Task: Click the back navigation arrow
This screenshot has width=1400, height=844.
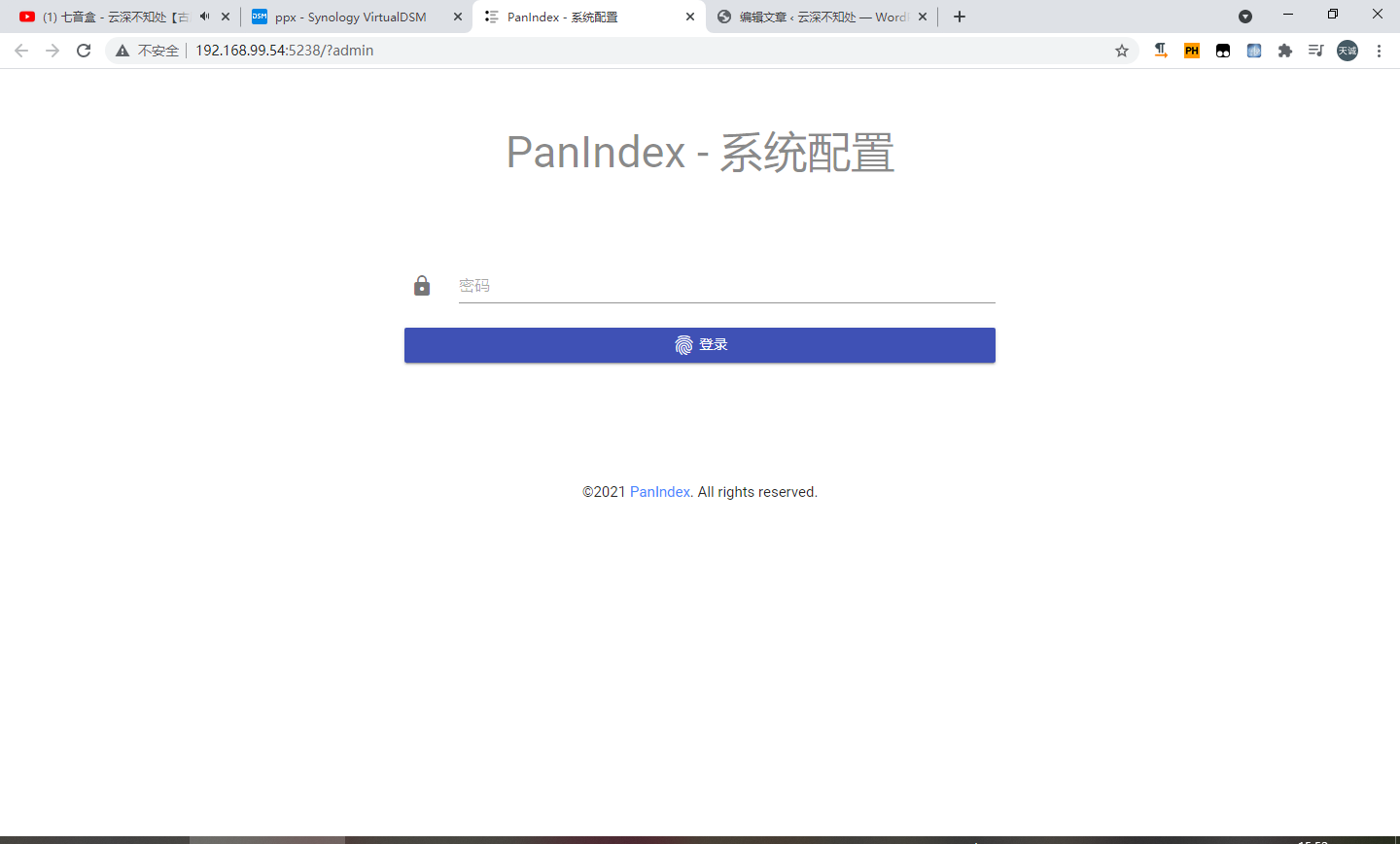Action: coord(20,50)
